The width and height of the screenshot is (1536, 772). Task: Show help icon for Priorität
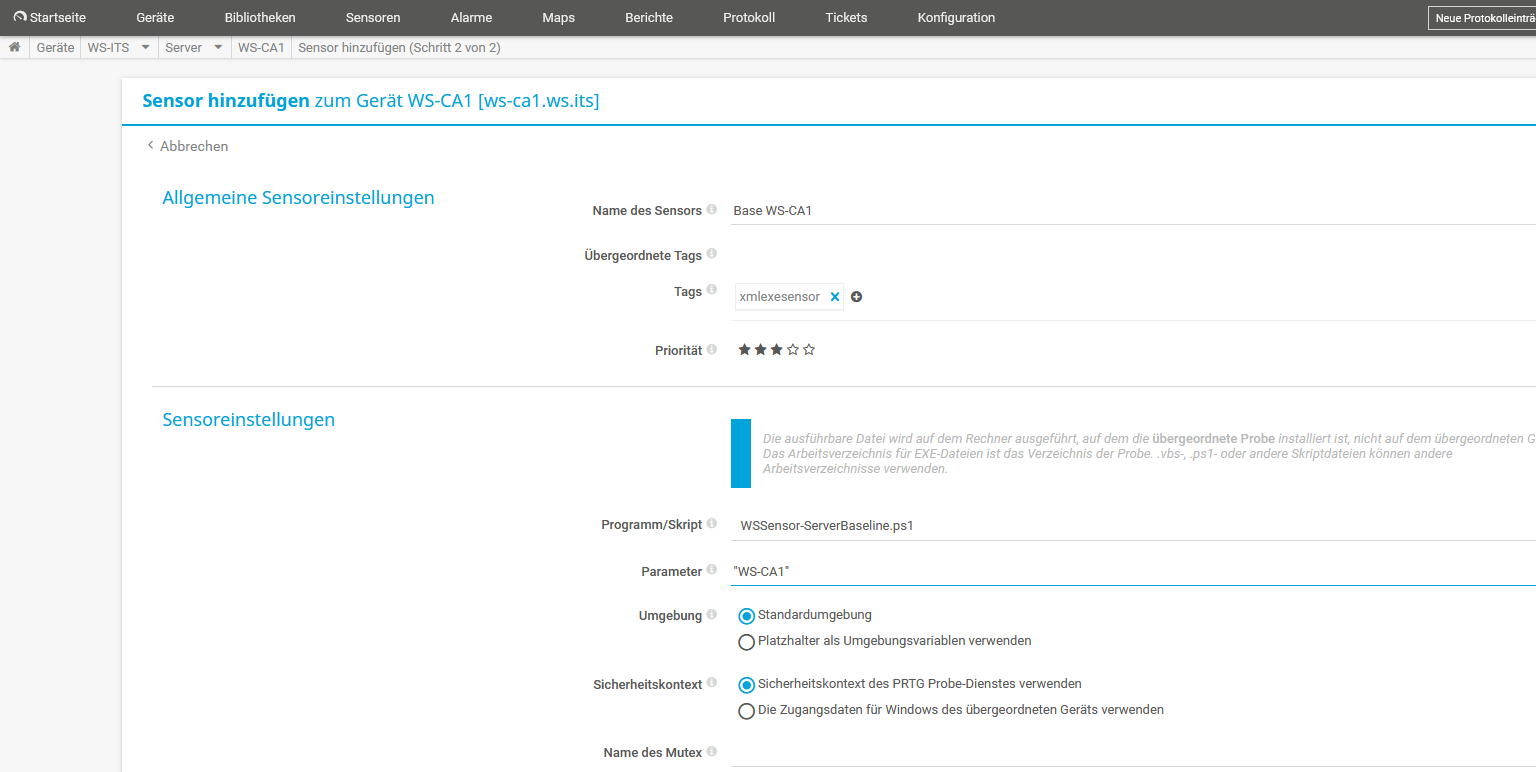(x=712, y=350)
